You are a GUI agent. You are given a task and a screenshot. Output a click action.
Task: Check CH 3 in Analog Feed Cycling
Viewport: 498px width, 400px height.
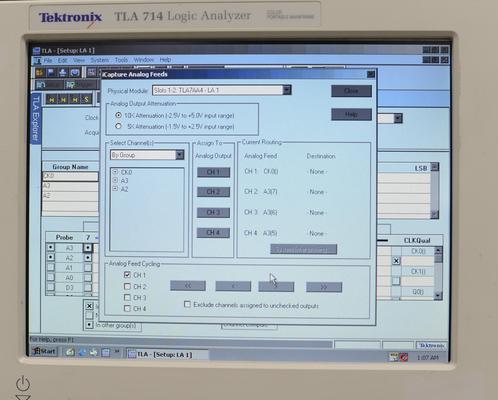(x=127, y=297)
